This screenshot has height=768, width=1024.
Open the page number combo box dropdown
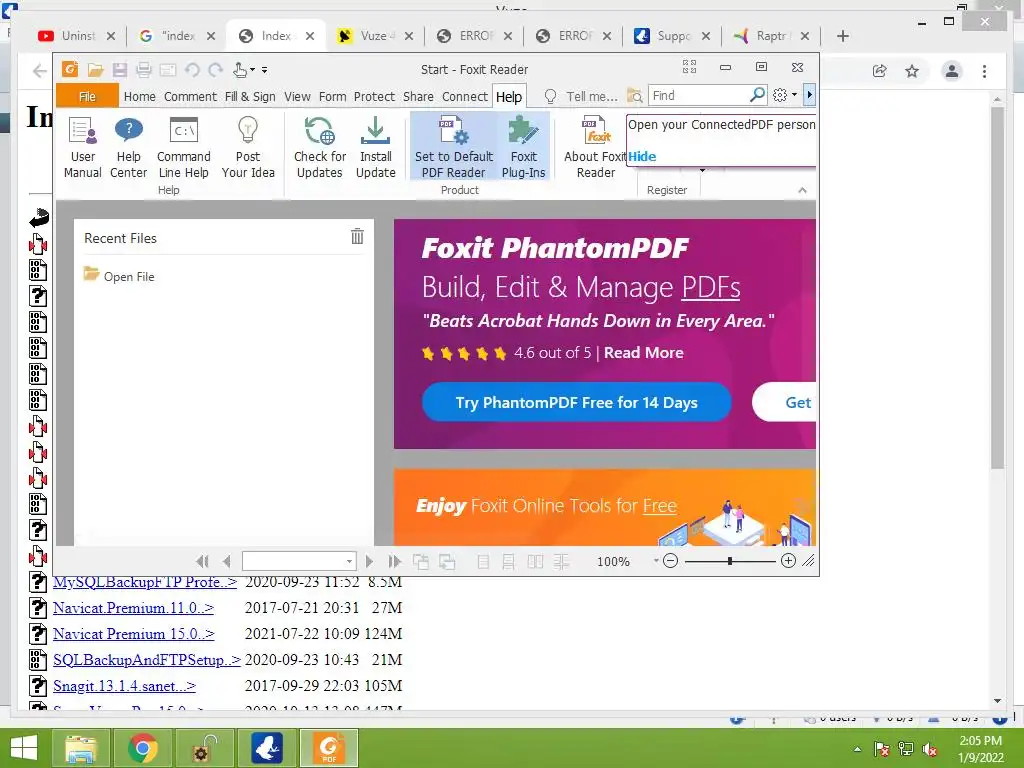click(349, 561)
